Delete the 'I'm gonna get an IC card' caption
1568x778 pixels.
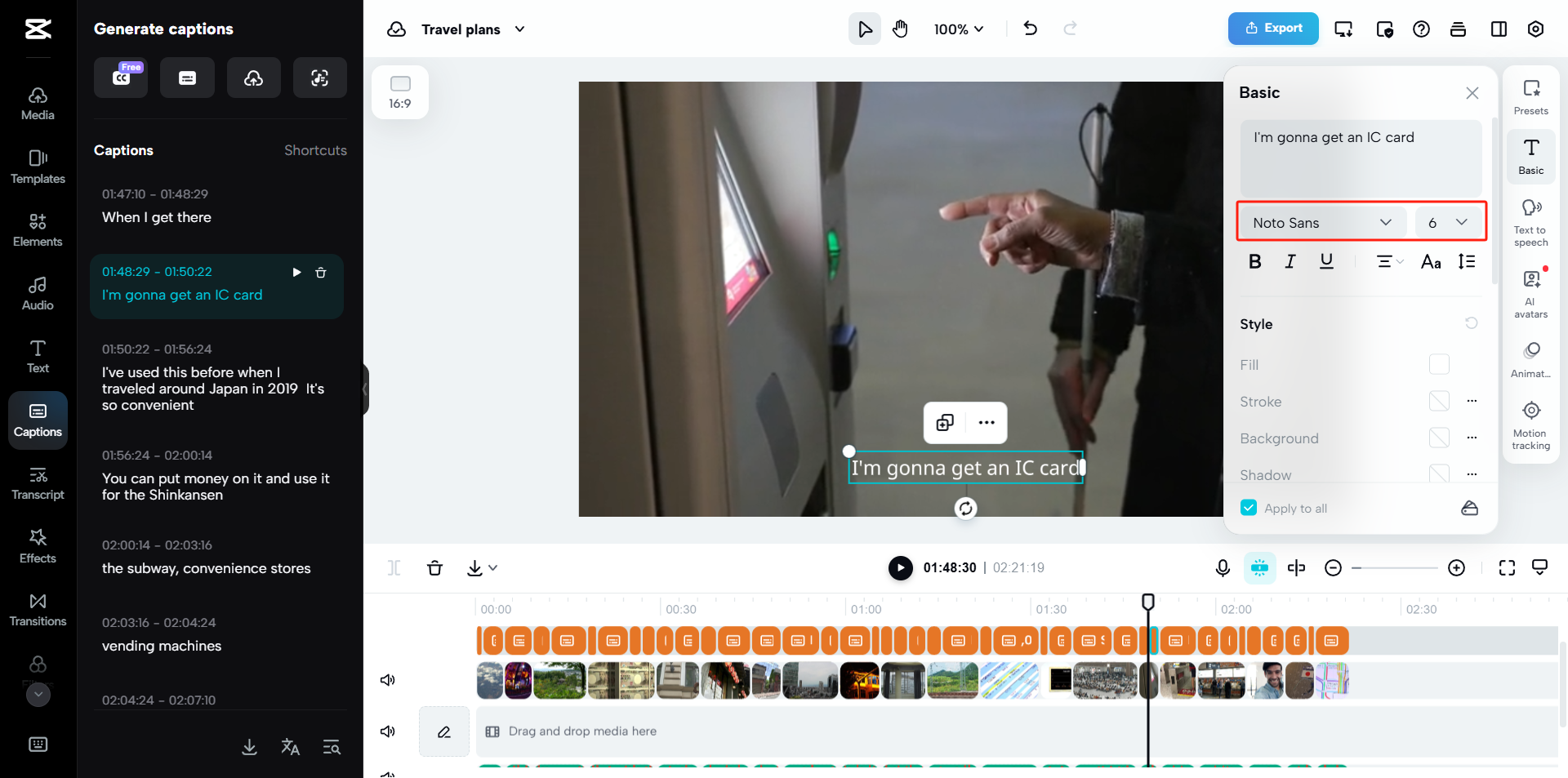tap(321, 273)
